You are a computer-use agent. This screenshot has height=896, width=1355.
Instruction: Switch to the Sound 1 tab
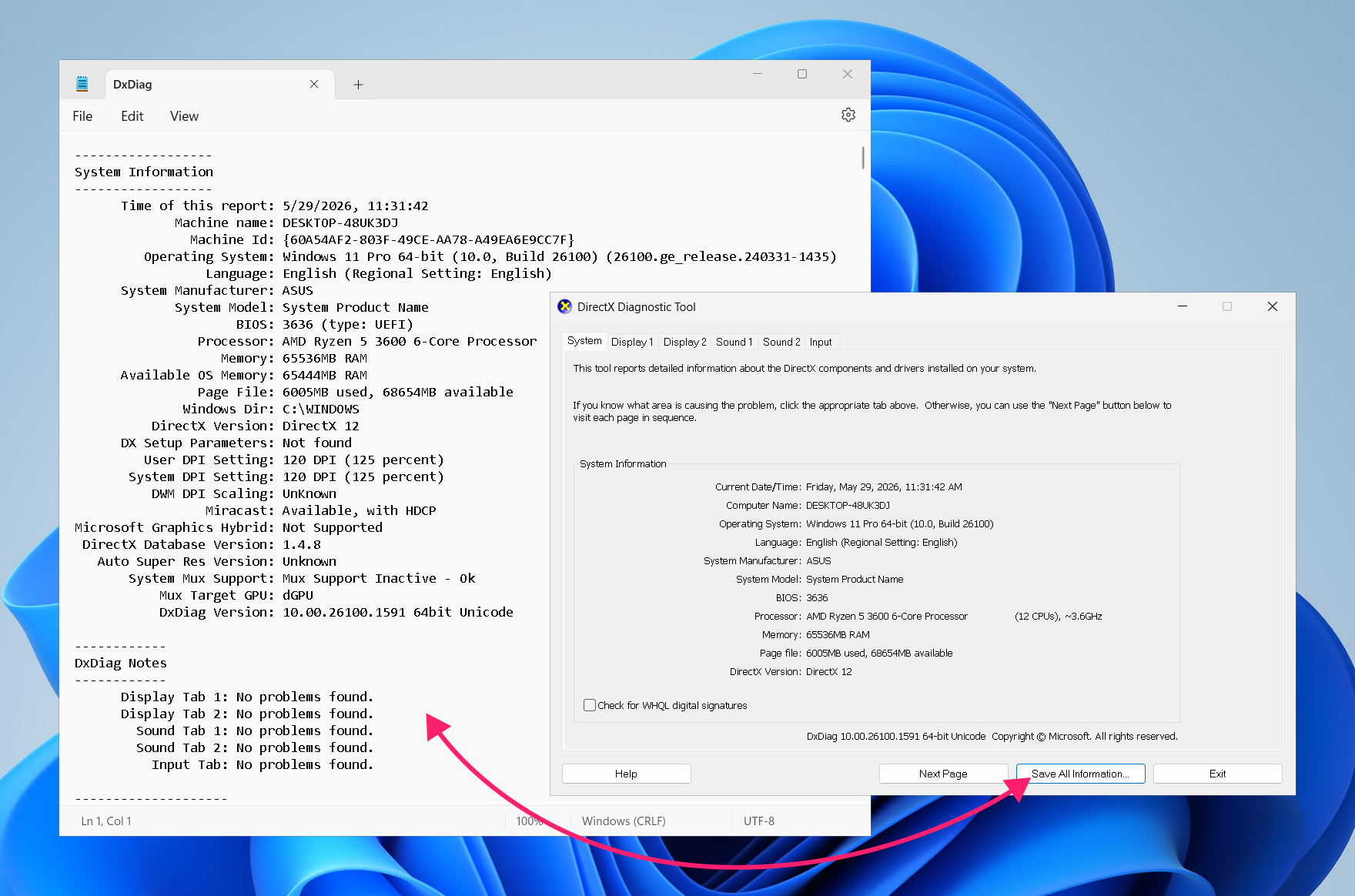[734, 342]
